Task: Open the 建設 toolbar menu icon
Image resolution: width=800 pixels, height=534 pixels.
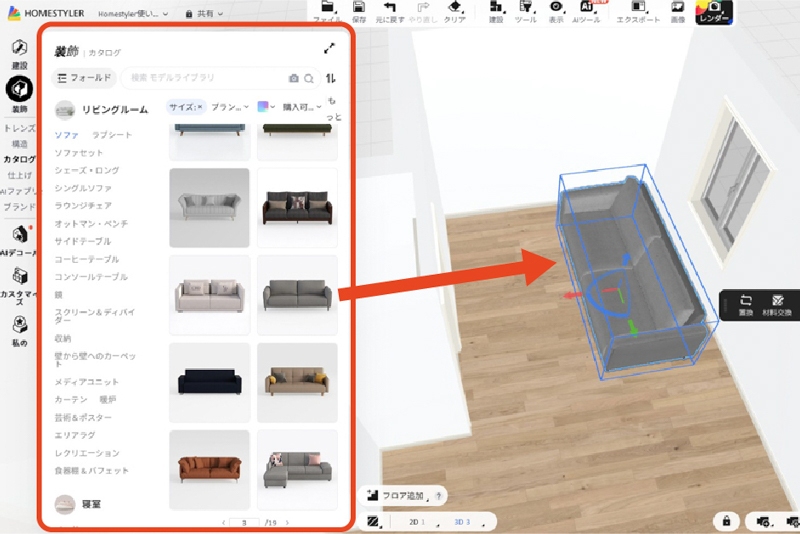Action: [x=496, y=7]
